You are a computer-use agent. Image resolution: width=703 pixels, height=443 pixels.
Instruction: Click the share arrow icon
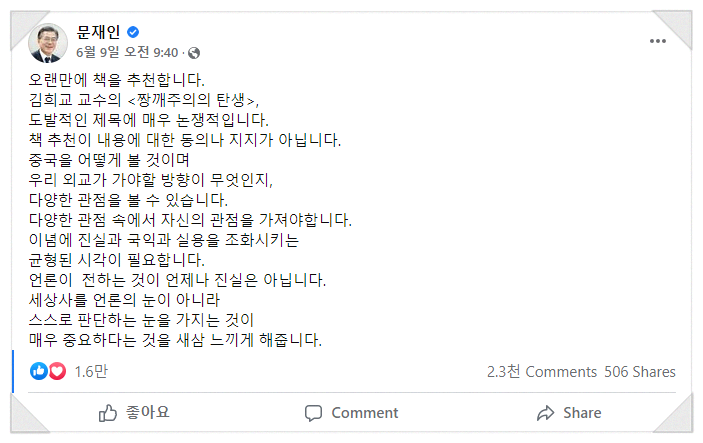(x=545, y=412)
